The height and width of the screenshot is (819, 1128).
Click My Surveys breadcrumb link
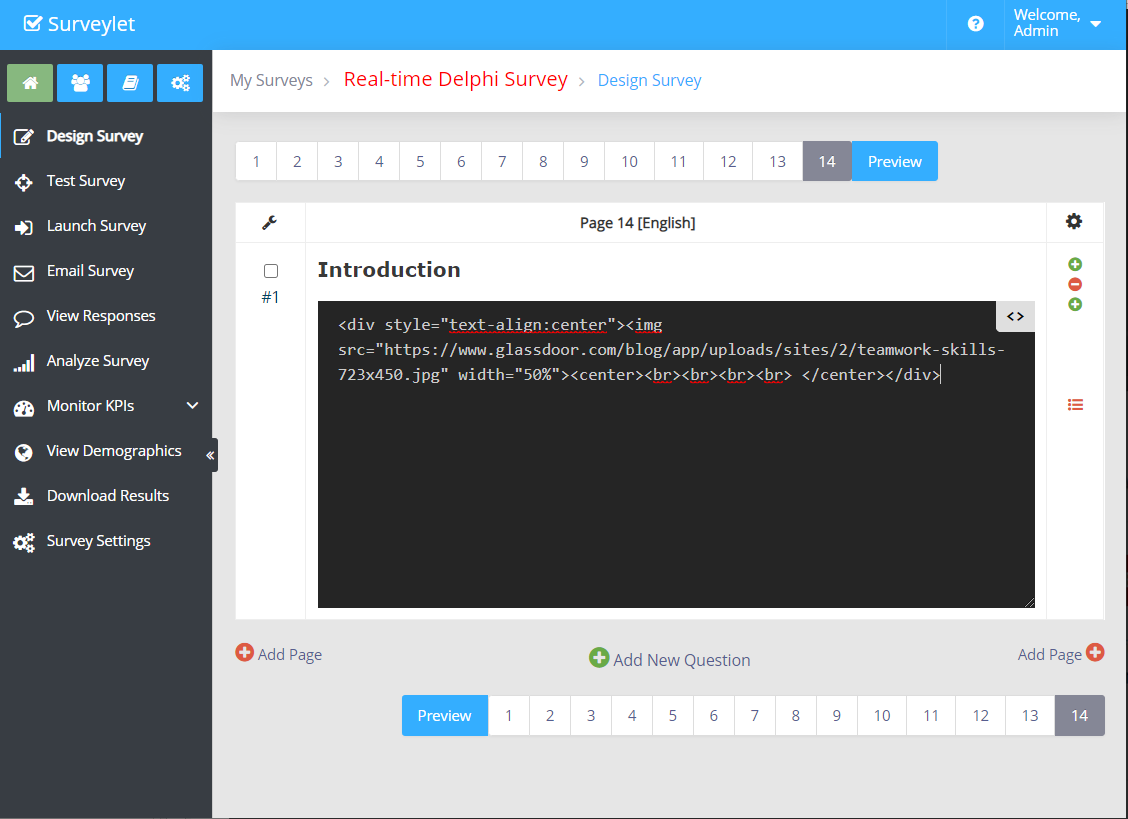pos(271,80)
